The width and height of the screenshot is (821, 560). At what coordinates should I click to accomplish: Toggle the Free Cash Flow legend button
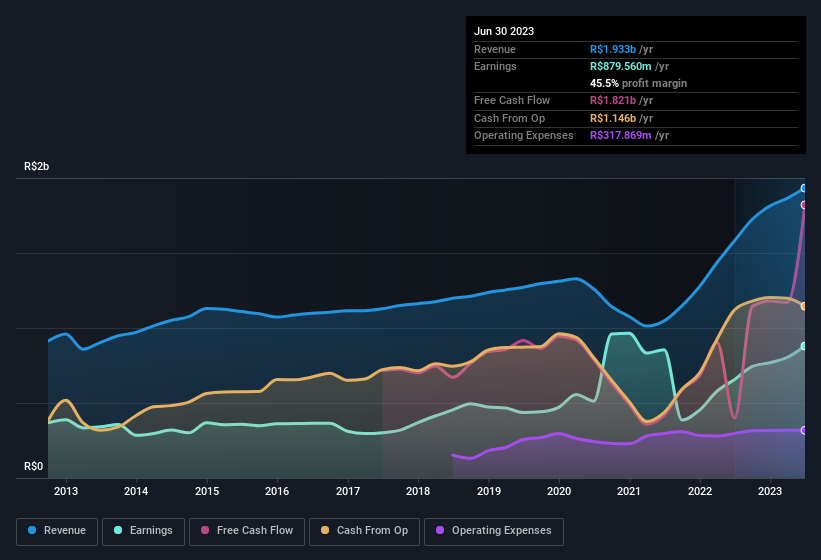[247, 532]
